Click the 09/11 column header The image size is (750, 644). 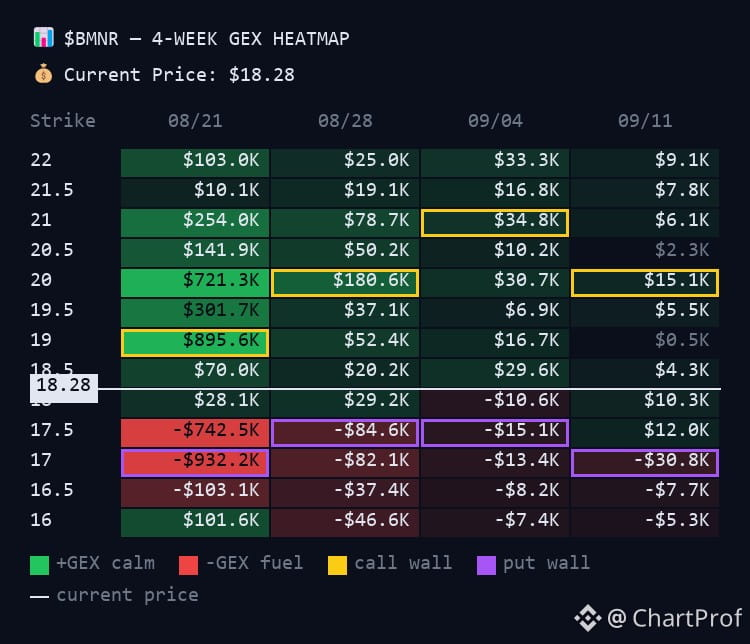[x=645, y=121]
